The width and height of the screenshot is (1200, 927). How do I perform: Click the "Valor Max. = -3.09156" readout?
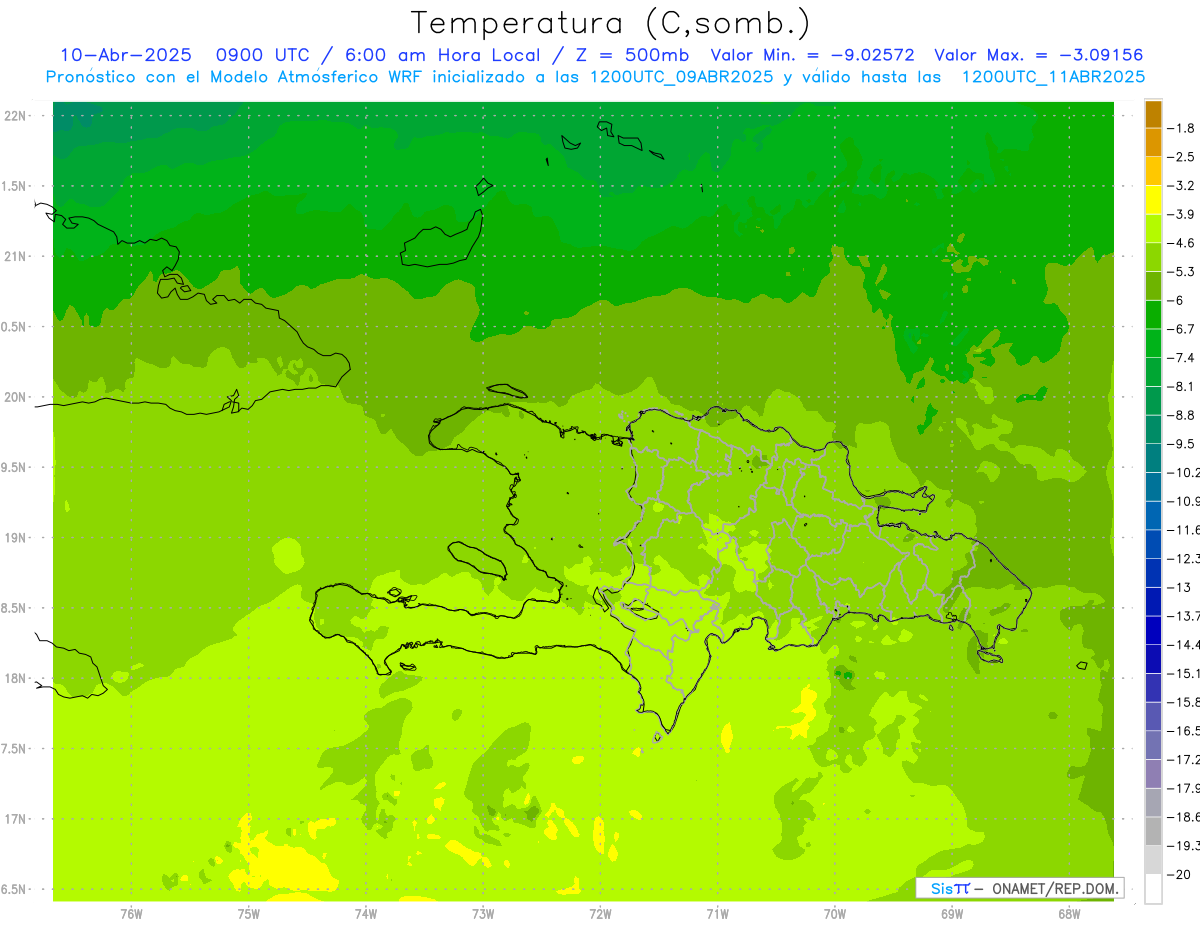click(1038, 55)
